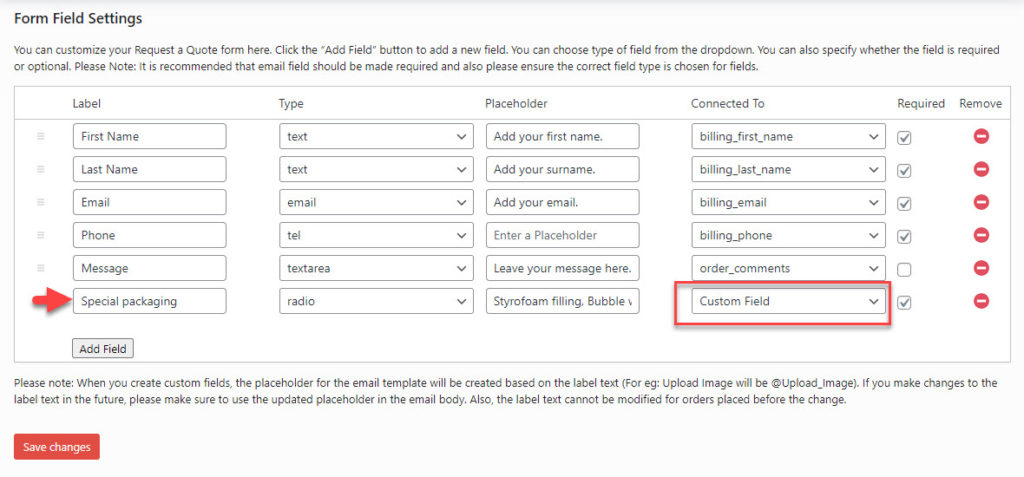Remove the Special packaging field row

point(981,301)
